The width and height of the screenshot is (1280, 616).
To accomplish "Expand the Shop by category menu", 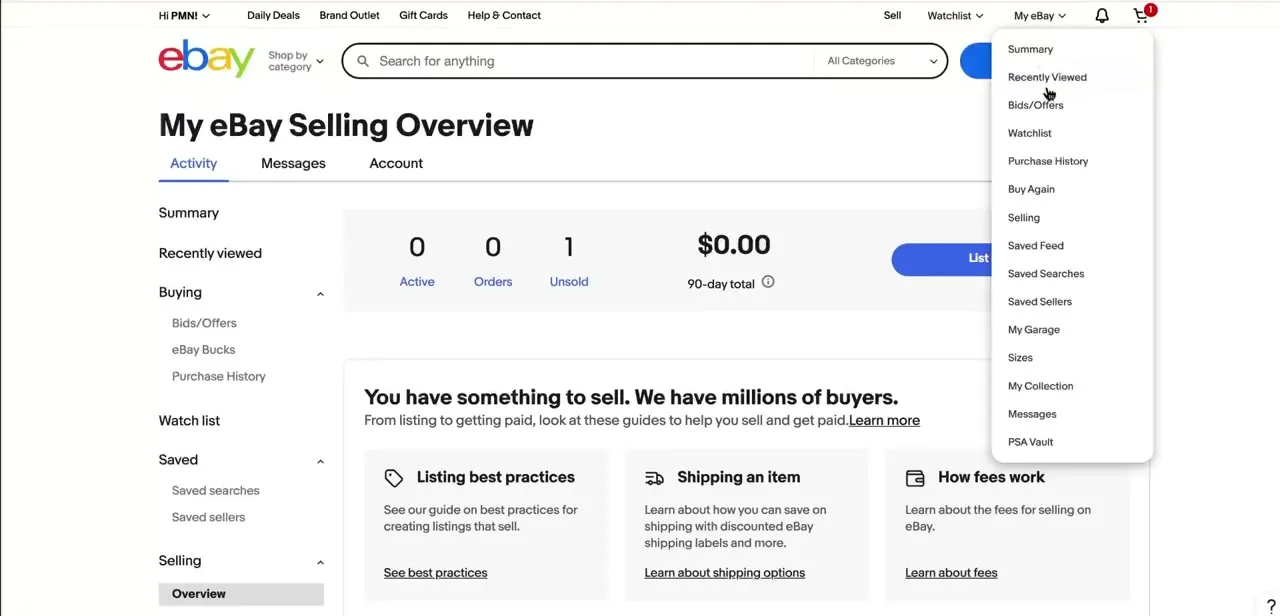I will (x=295, y=61).
